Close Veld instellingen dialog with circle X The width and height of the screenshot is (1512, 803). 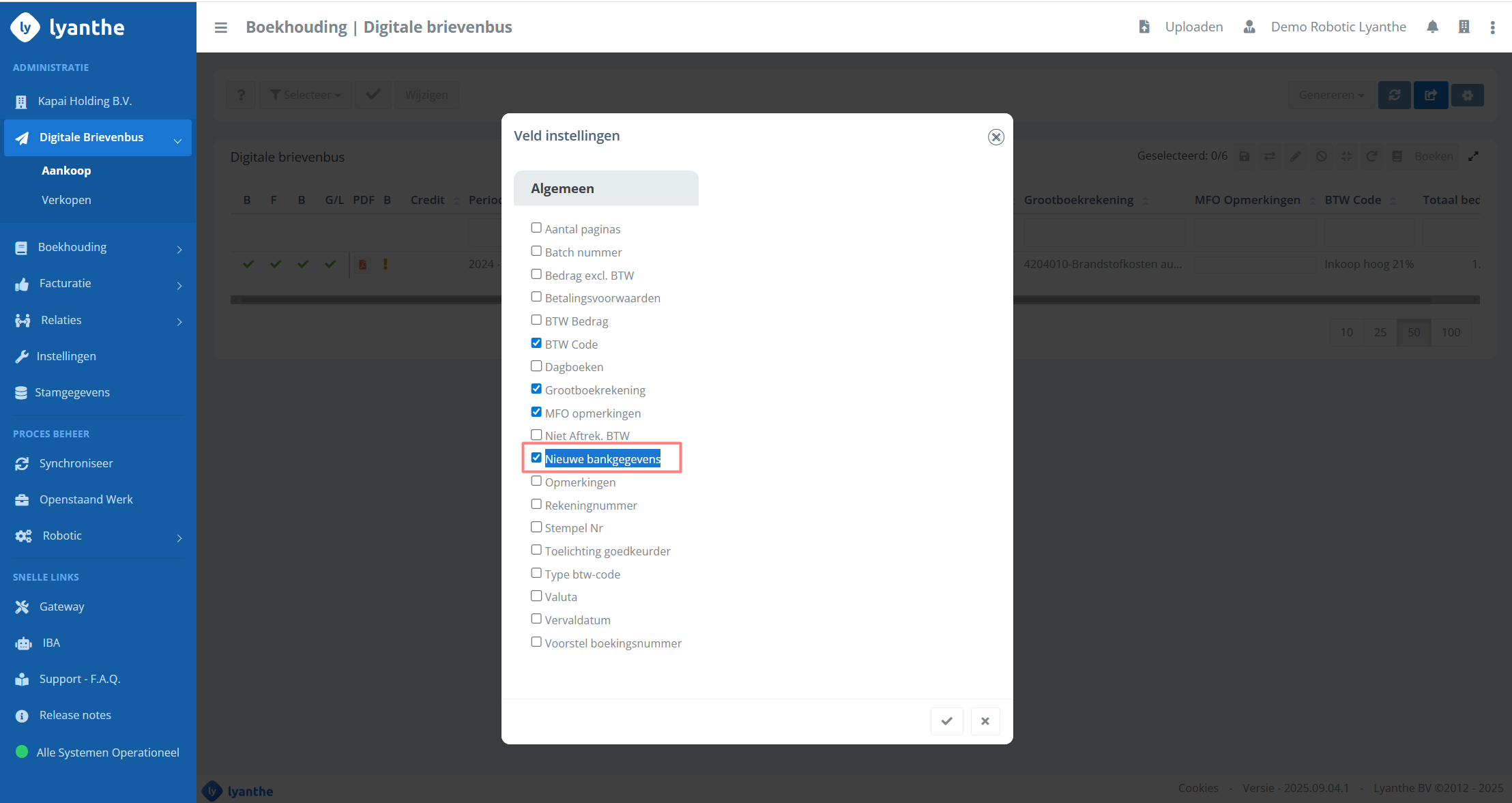click(995, 137)
